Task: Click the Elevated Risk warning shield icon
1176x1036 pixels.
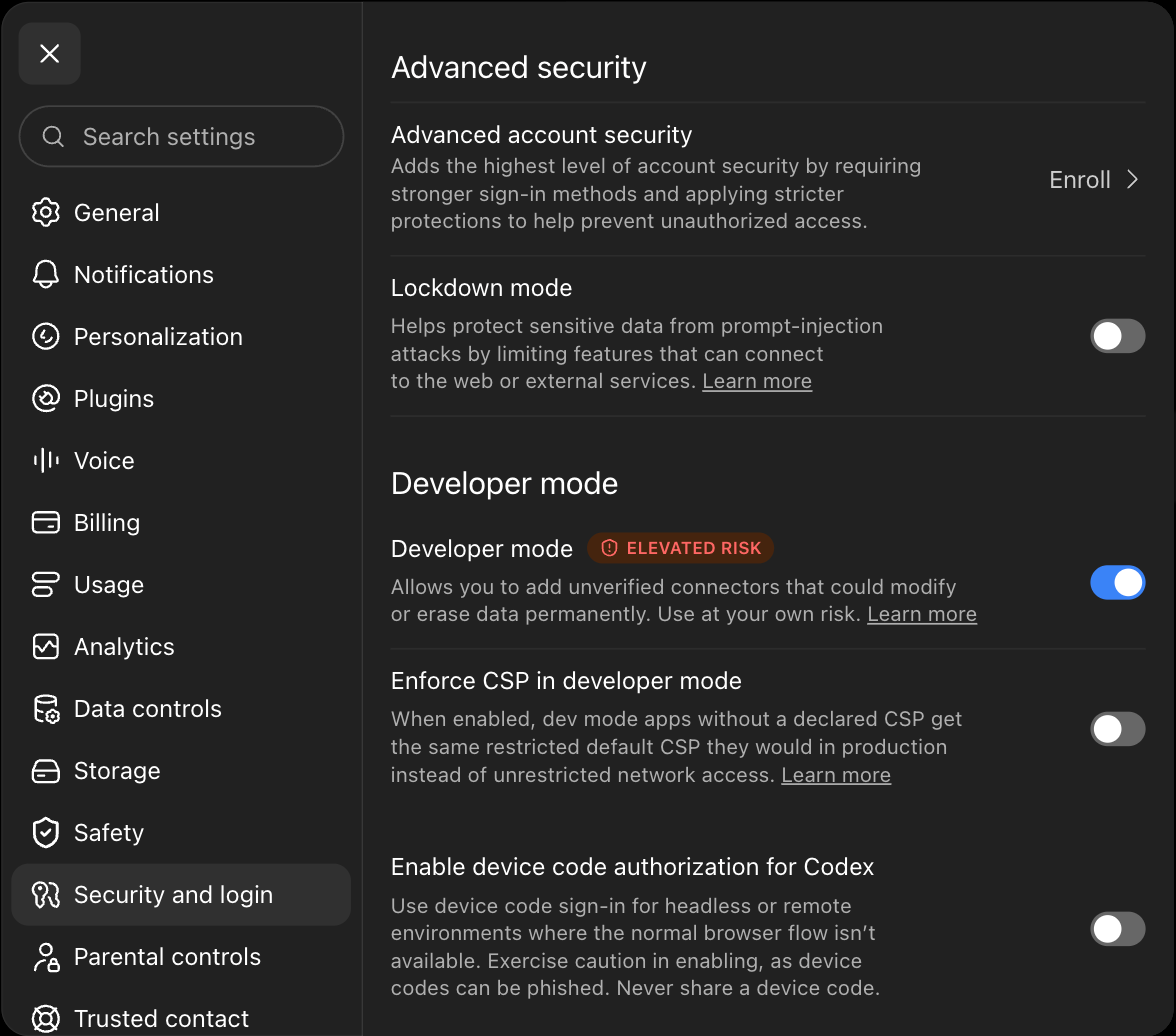Action: tap(610, 548)
